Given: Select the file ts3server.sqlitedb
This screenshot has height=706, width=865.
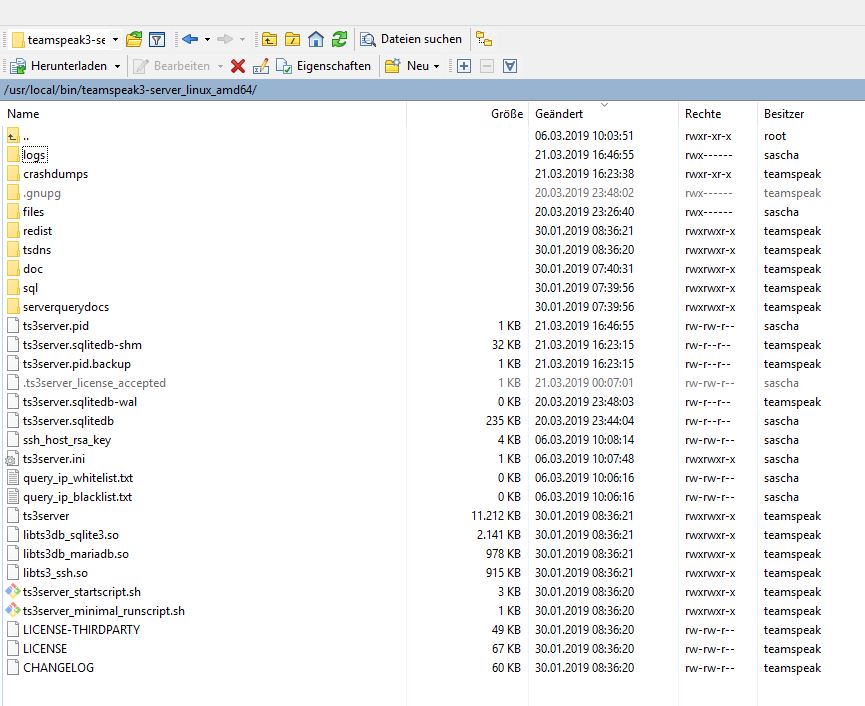Looking at the screenshot, I should (68, 421).
